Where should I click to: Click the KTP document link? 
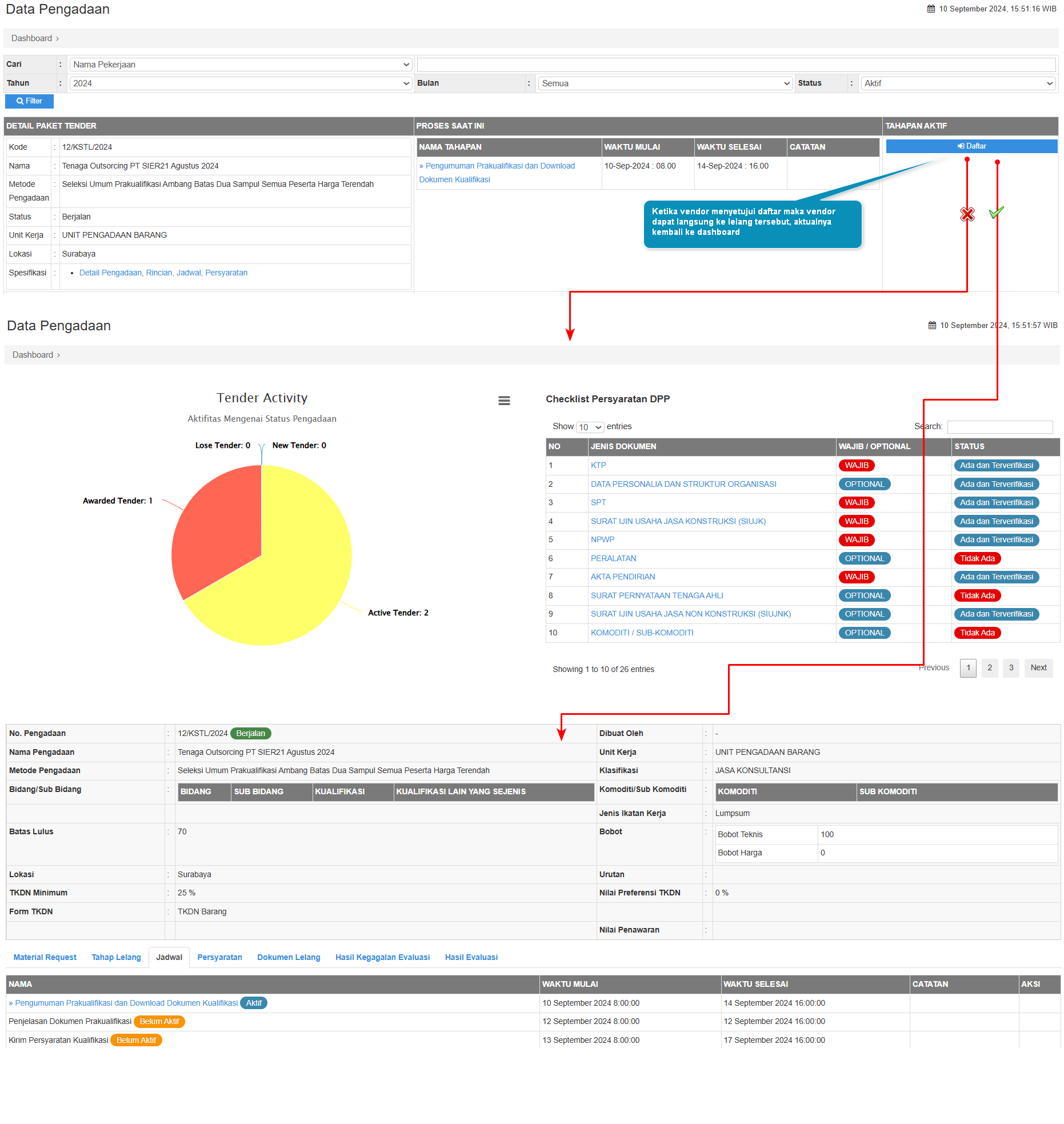pos(598,466)
